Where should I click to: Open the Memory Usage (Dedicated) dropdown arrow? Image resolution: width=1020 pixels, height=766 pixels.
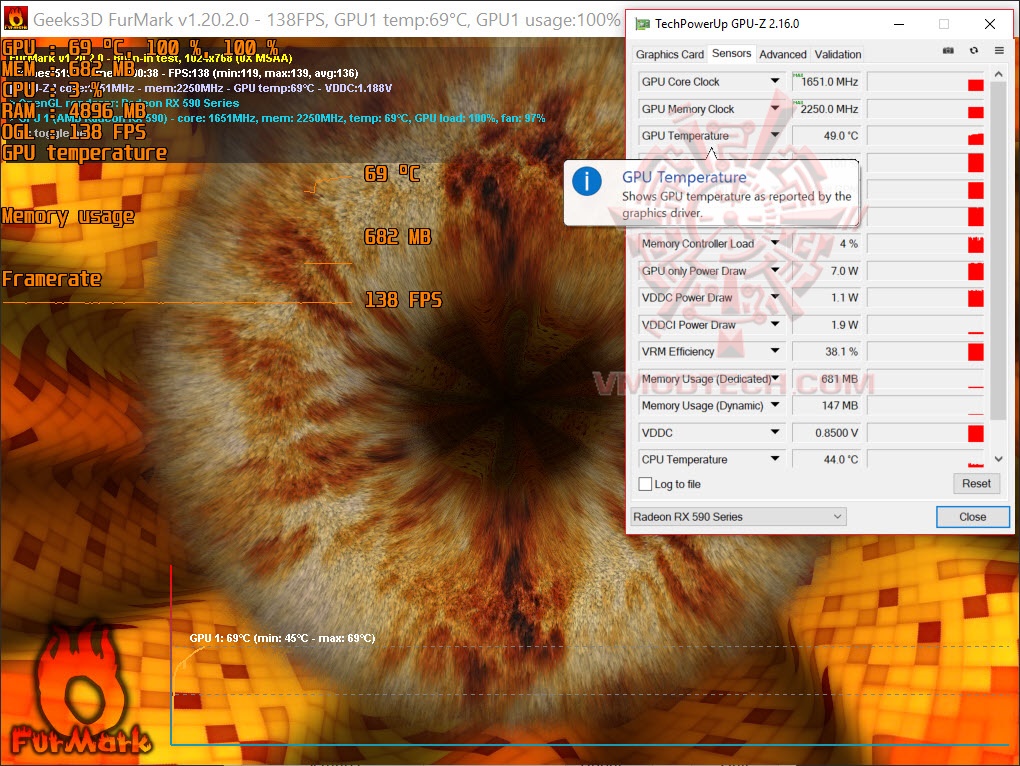[775, 378]
